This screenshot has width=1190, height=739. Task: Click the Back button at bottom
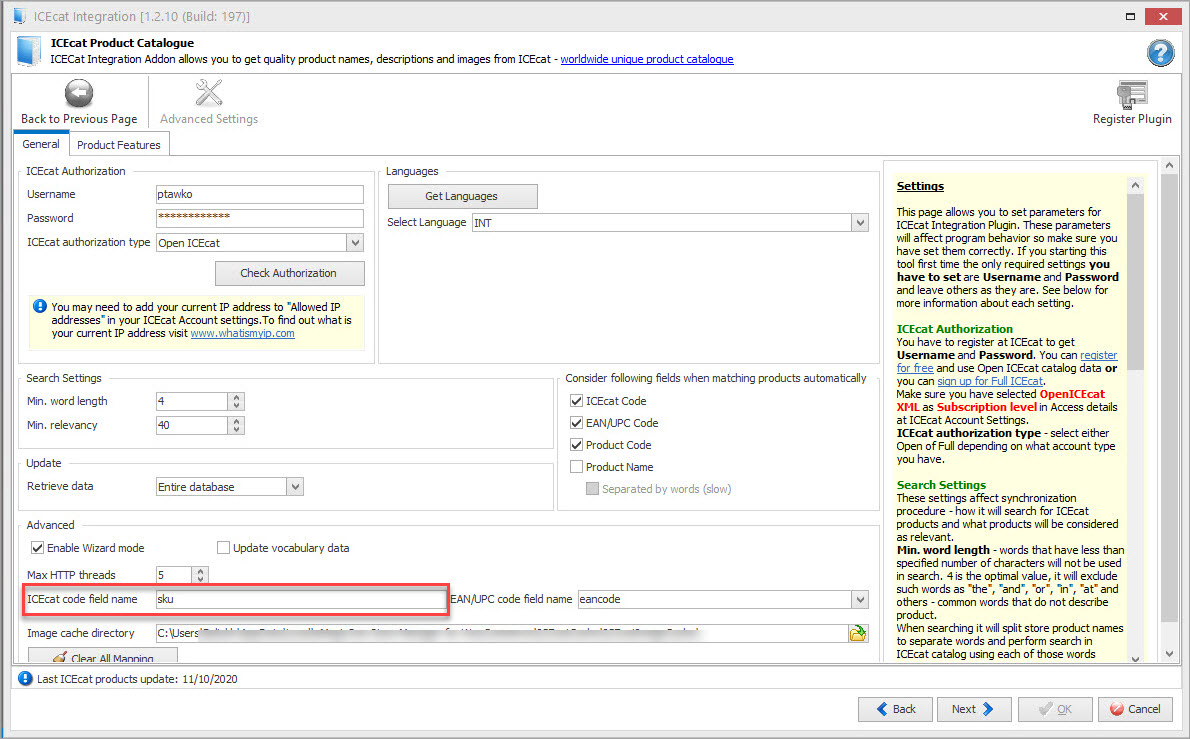coord(896,709)
